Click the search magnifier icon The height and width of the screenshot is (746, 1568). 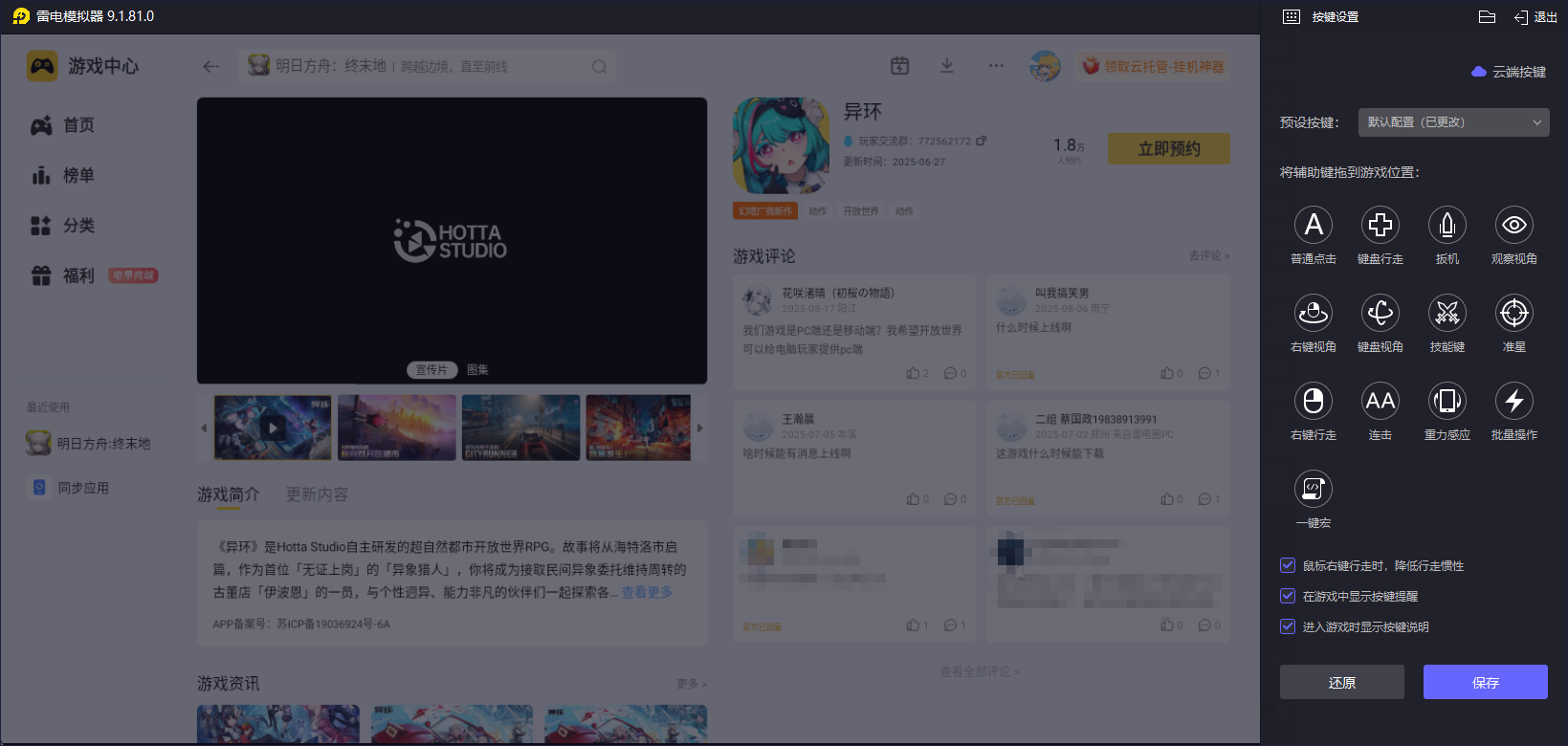pyautogui.click(x=600, y=67)
